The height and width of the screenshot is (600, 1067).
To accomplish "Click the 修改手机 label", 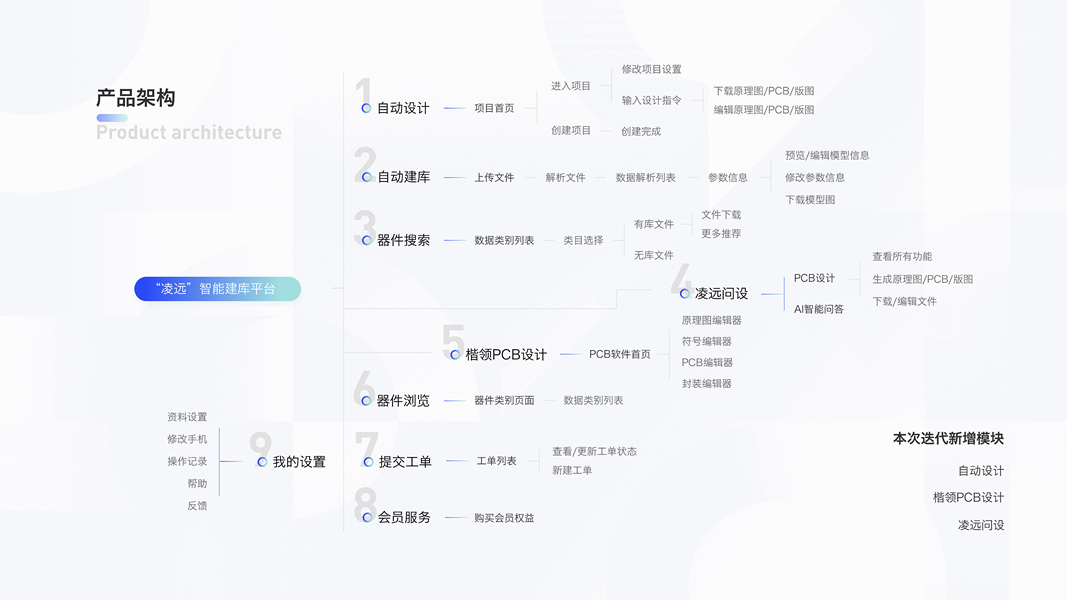I will 187,439.
